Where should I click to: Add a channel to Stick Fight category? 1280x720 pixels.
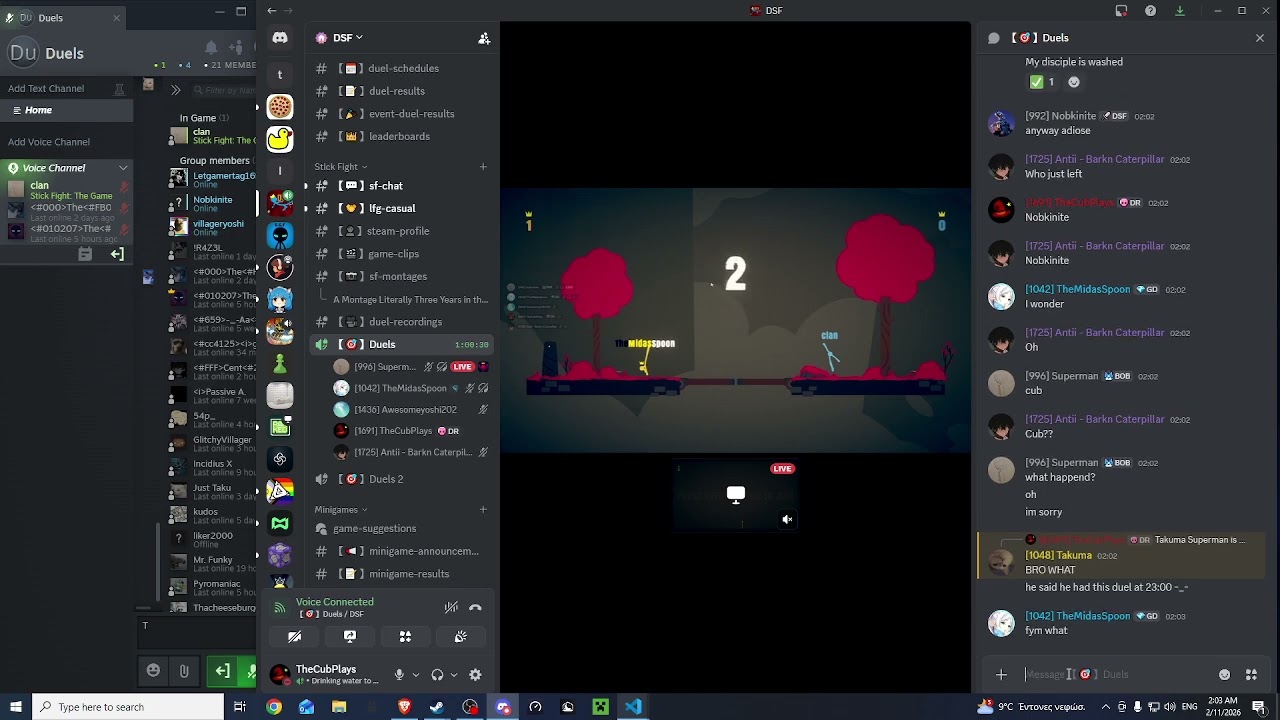(x=483, y=167)
